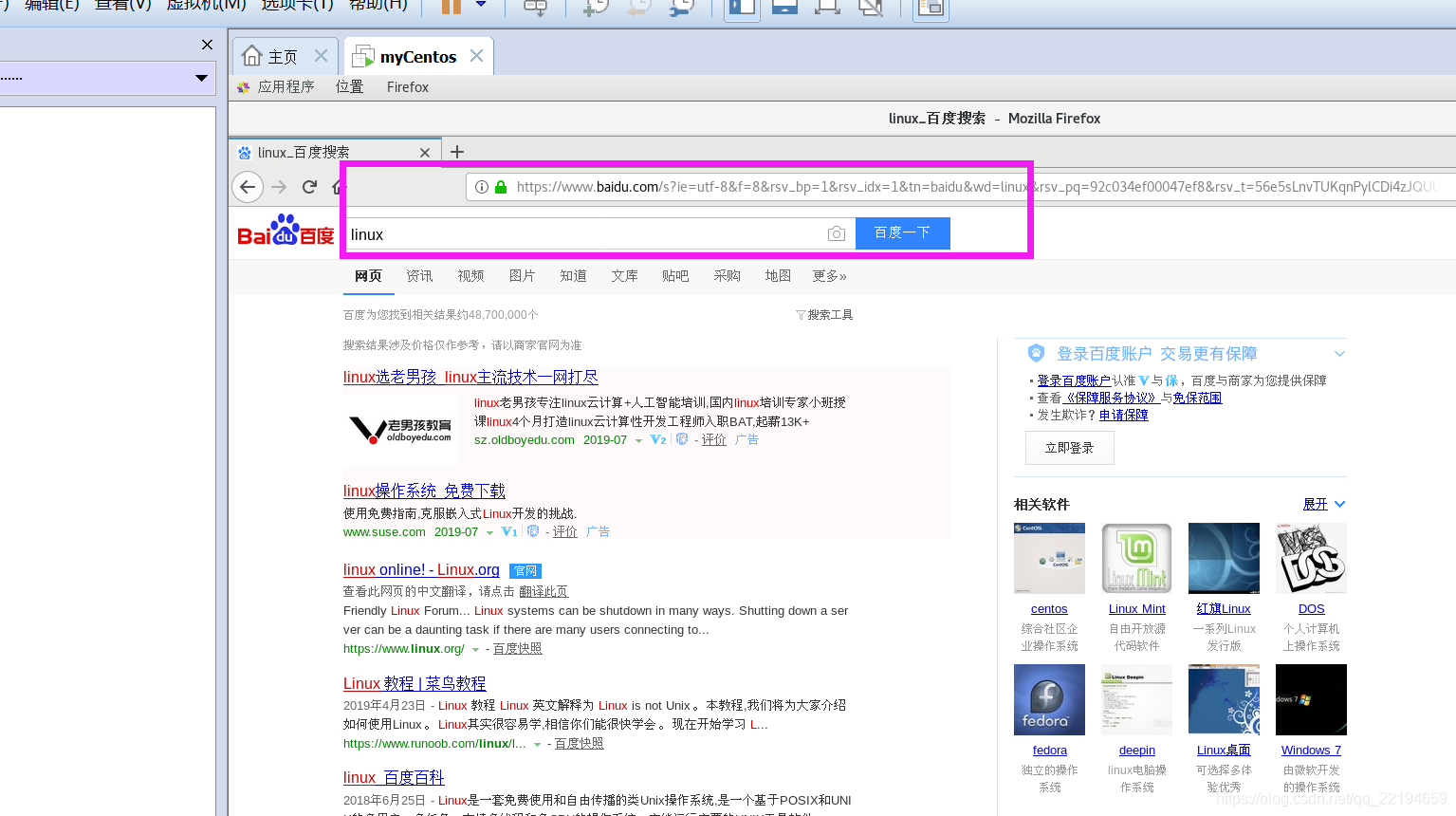The height and width of the screenshot is (816, 1456).
Task: Switch to the 采购 tab
Action: click(727, 276)
